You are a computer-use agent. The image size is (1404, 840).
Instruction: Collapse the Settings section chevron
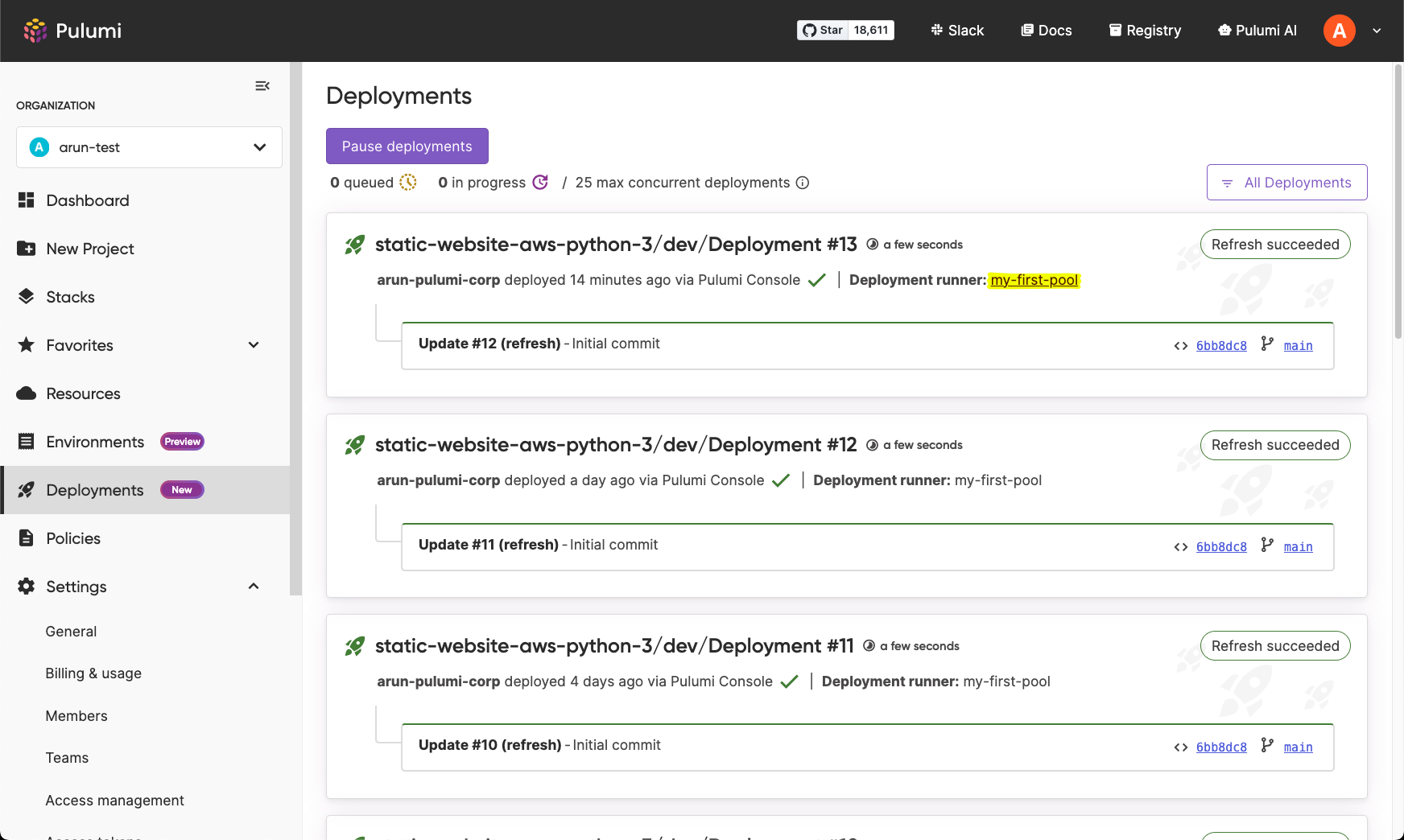click(x=254, y=587)
